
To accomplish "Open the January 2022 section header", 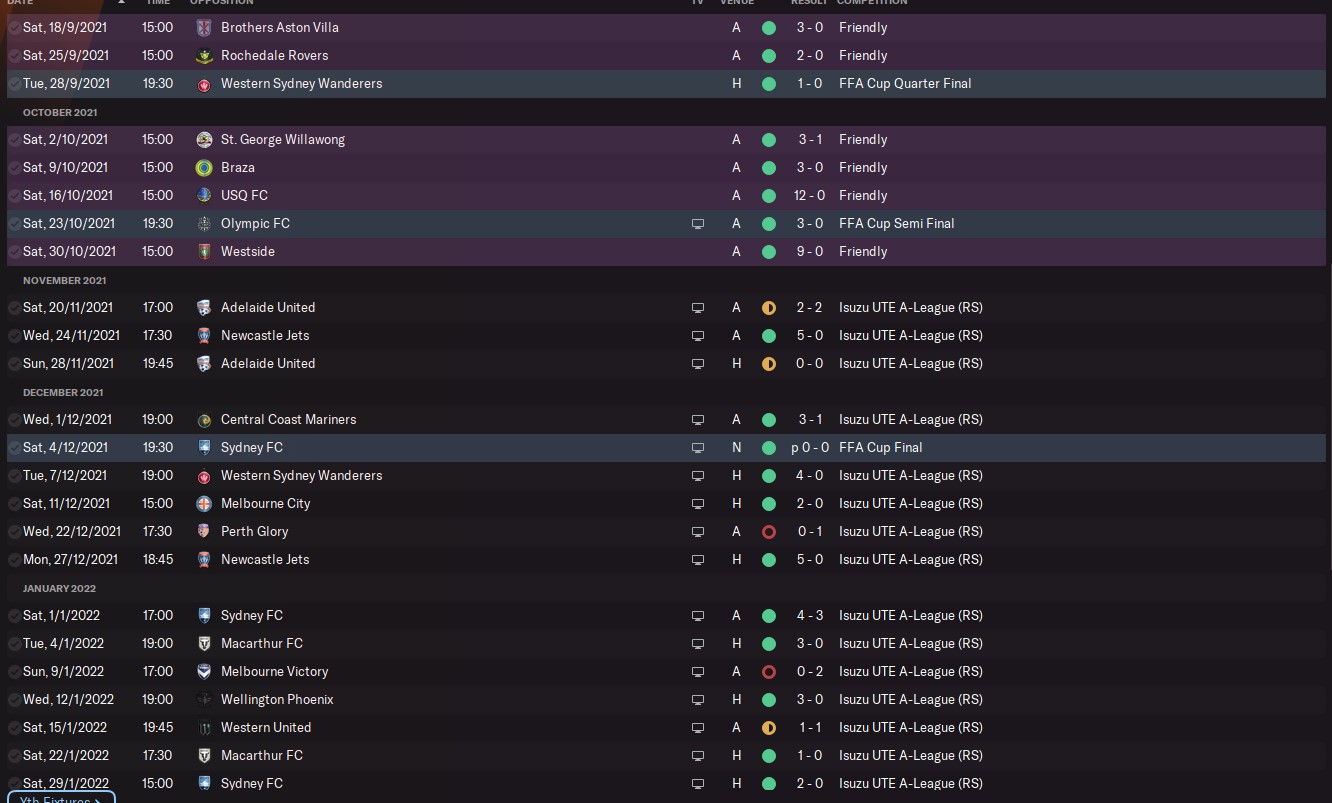I will coord(59,588).
